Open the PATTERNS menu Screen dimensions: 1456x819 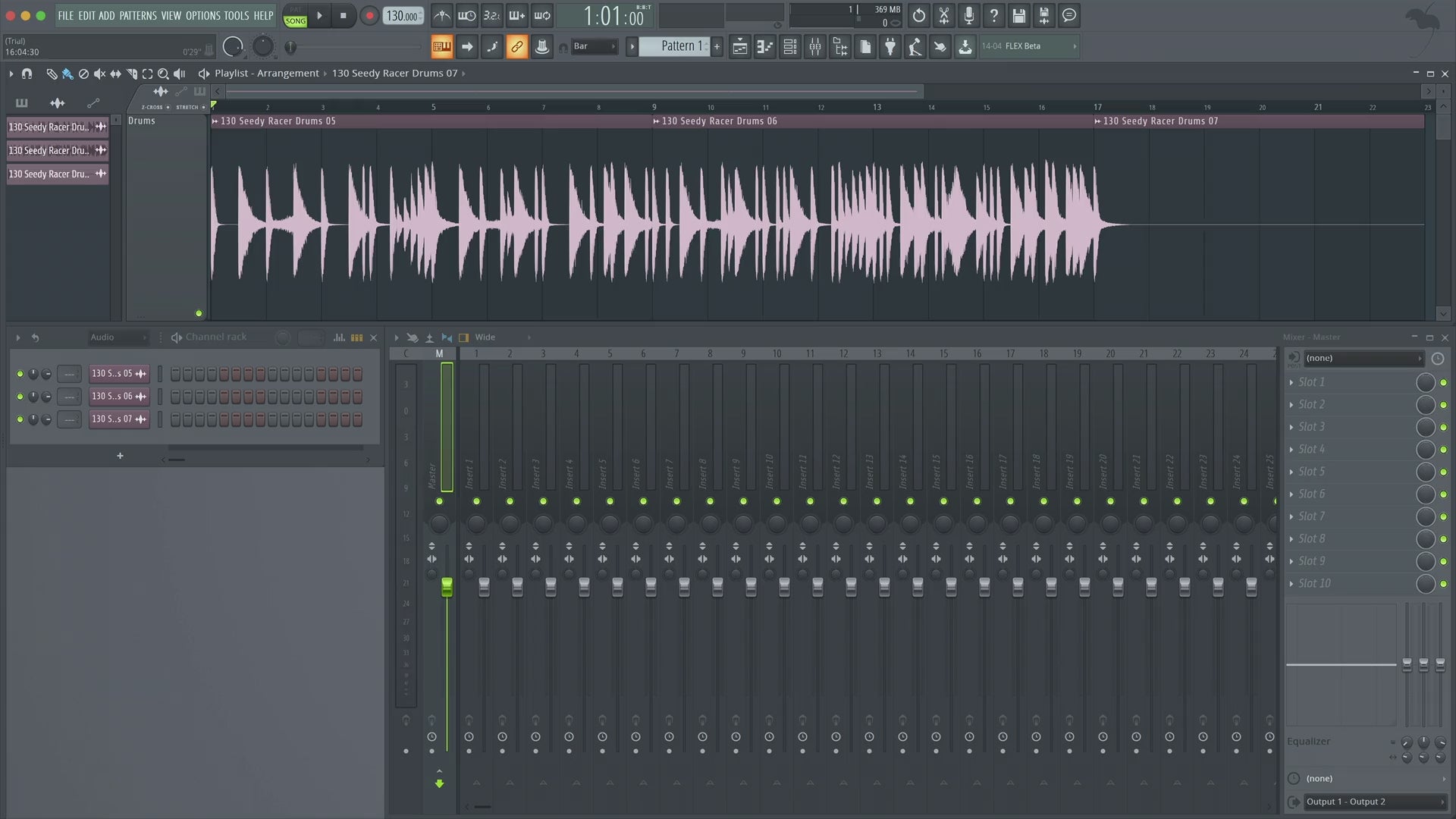click(138, 15)
